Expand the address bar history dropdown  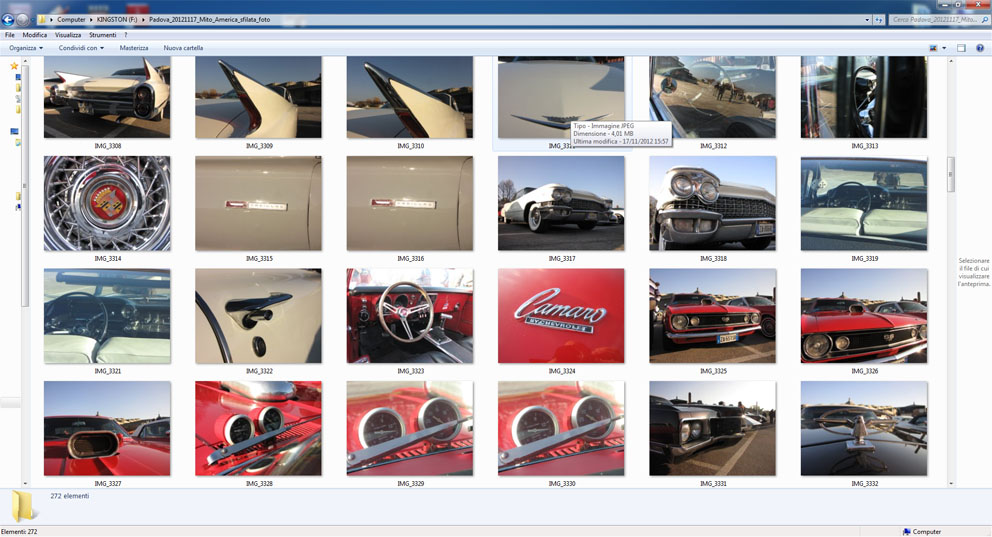[867, 19]
